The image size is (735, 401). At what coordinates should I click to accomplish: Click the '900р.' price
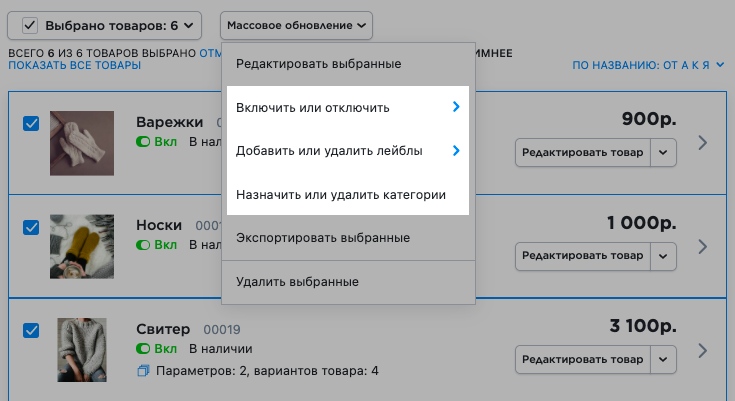pos(649,119)
